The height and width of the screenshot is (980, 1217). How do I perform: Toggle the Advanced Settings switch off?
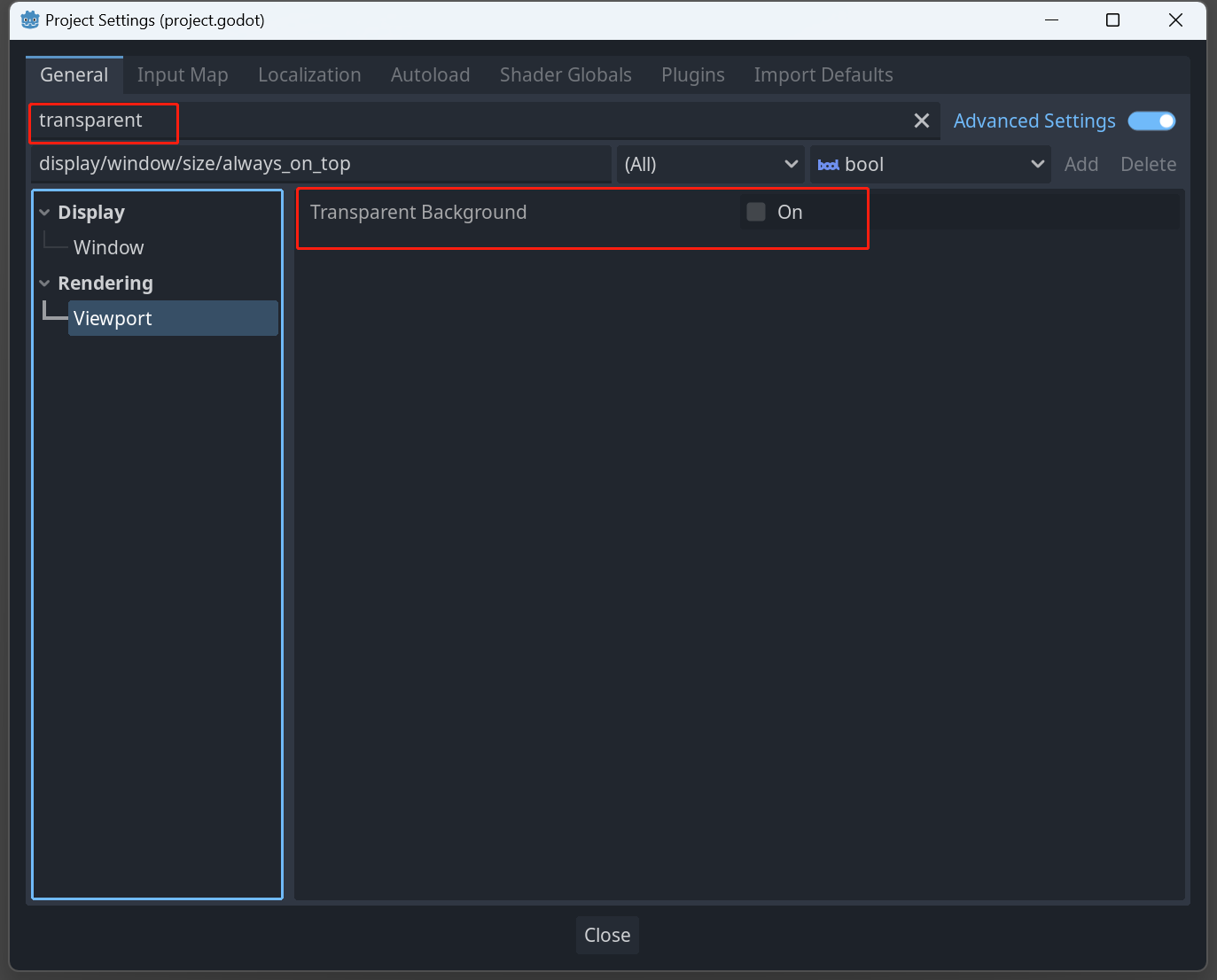pos(1151,121)
